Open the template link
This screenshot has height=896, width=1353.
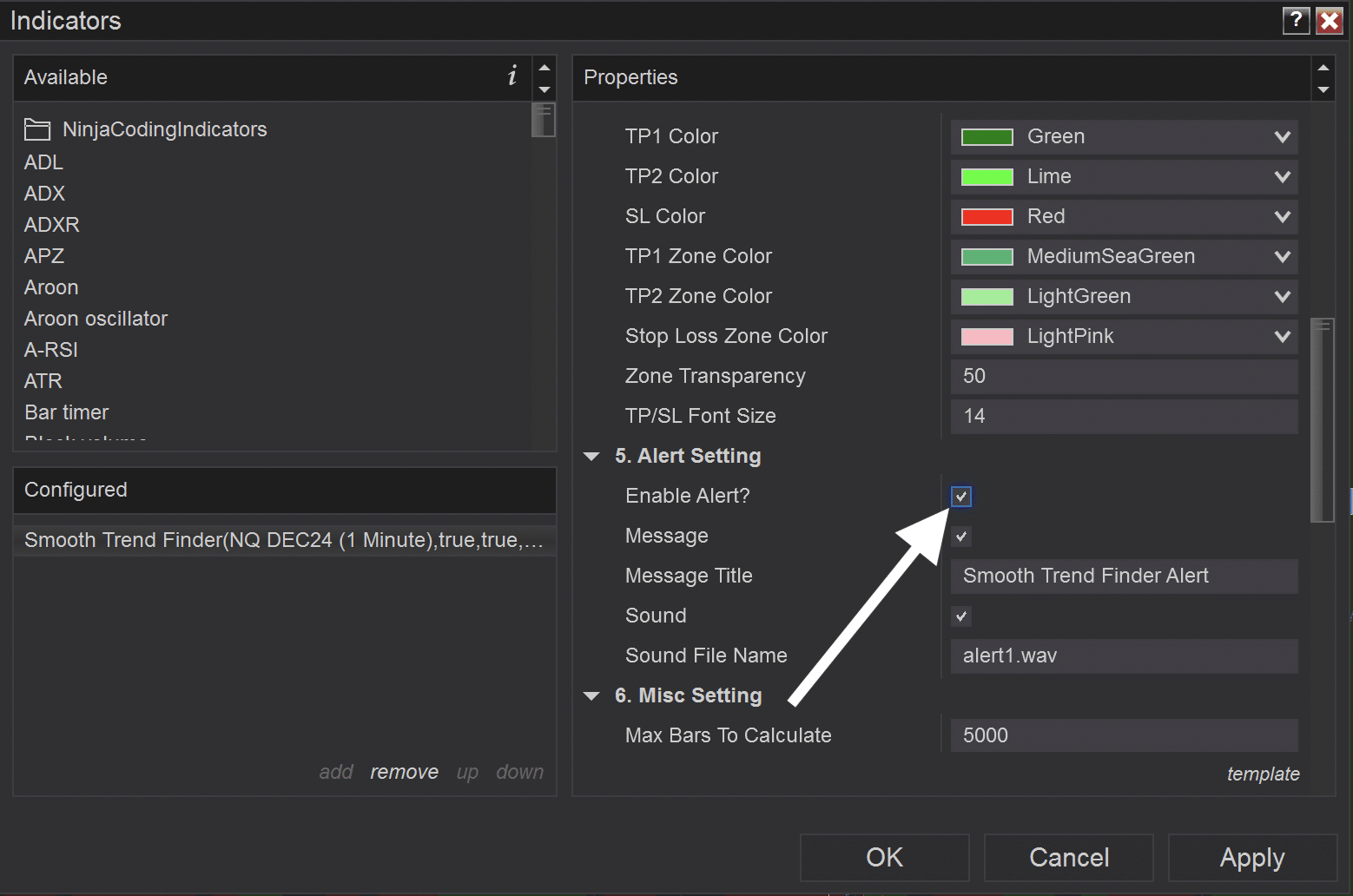point(1264,774)
